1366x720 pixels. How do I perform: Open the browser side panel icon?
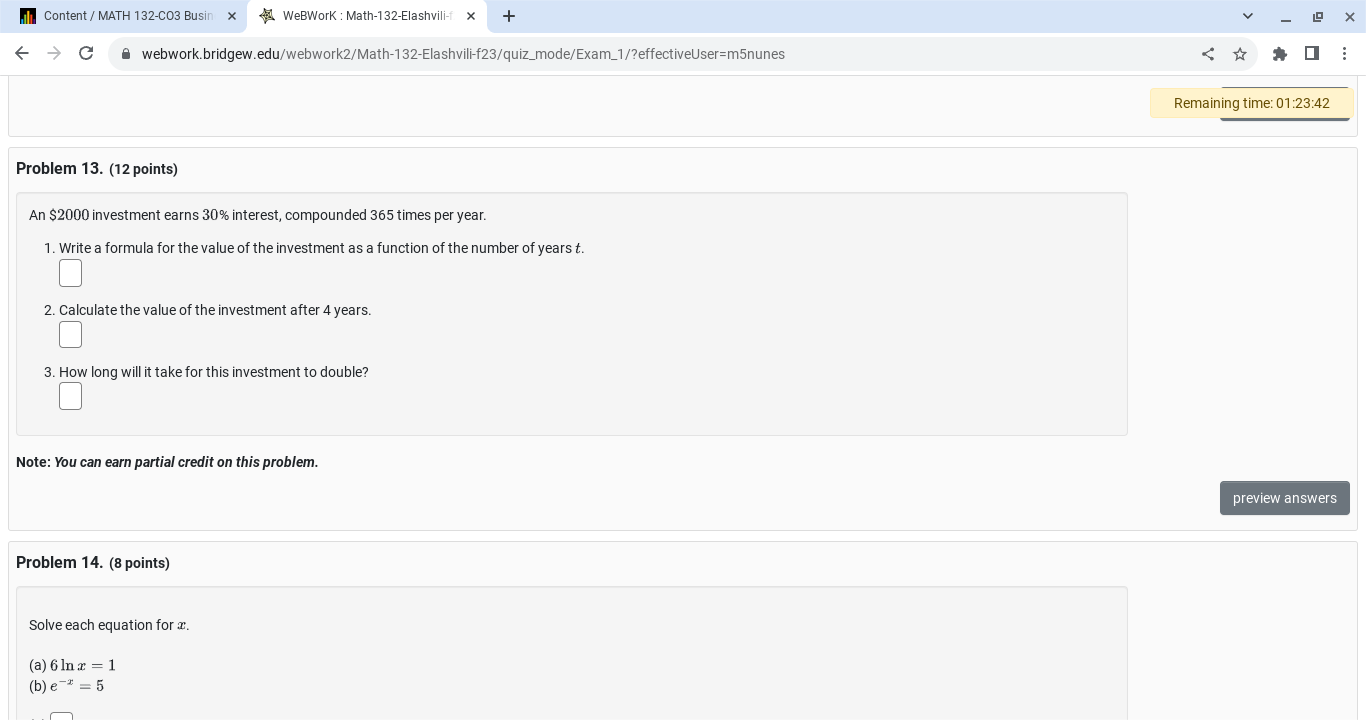point(1312,54)
